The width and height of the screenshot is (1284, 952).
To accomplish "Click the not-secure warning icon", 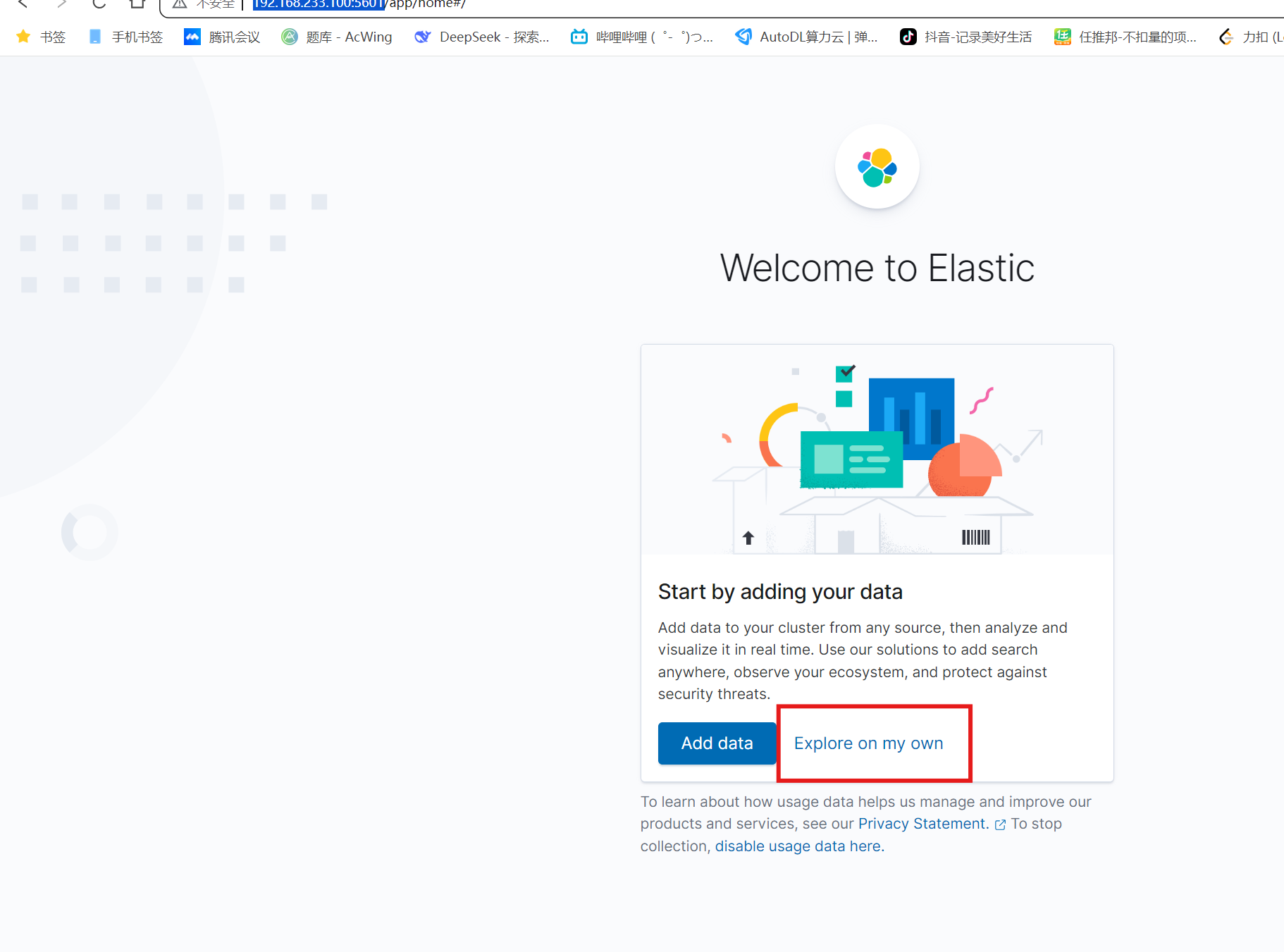I will coord(180,4).
